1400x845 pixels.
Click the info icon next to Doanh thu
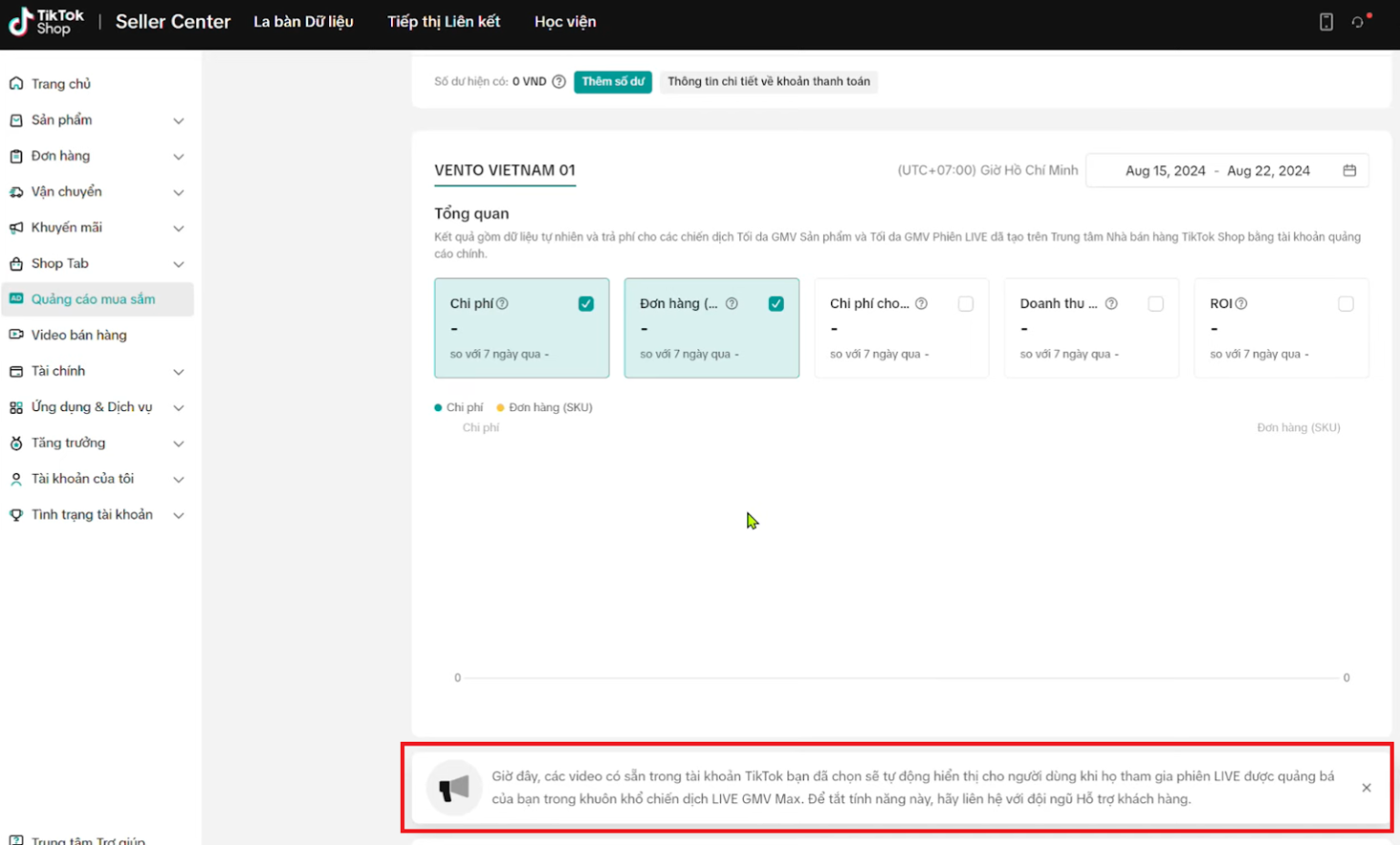(x=1111, y=304)
